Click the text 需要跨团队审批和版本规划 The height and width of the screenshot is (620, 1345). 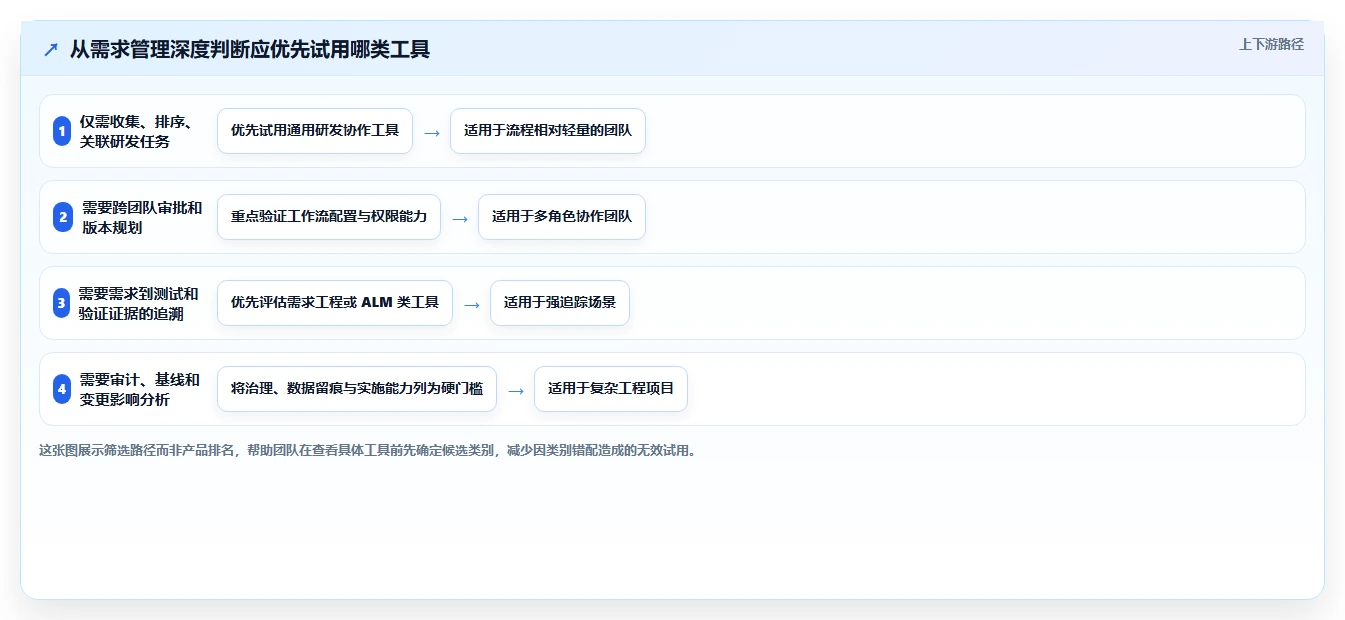tap(142, 217)
